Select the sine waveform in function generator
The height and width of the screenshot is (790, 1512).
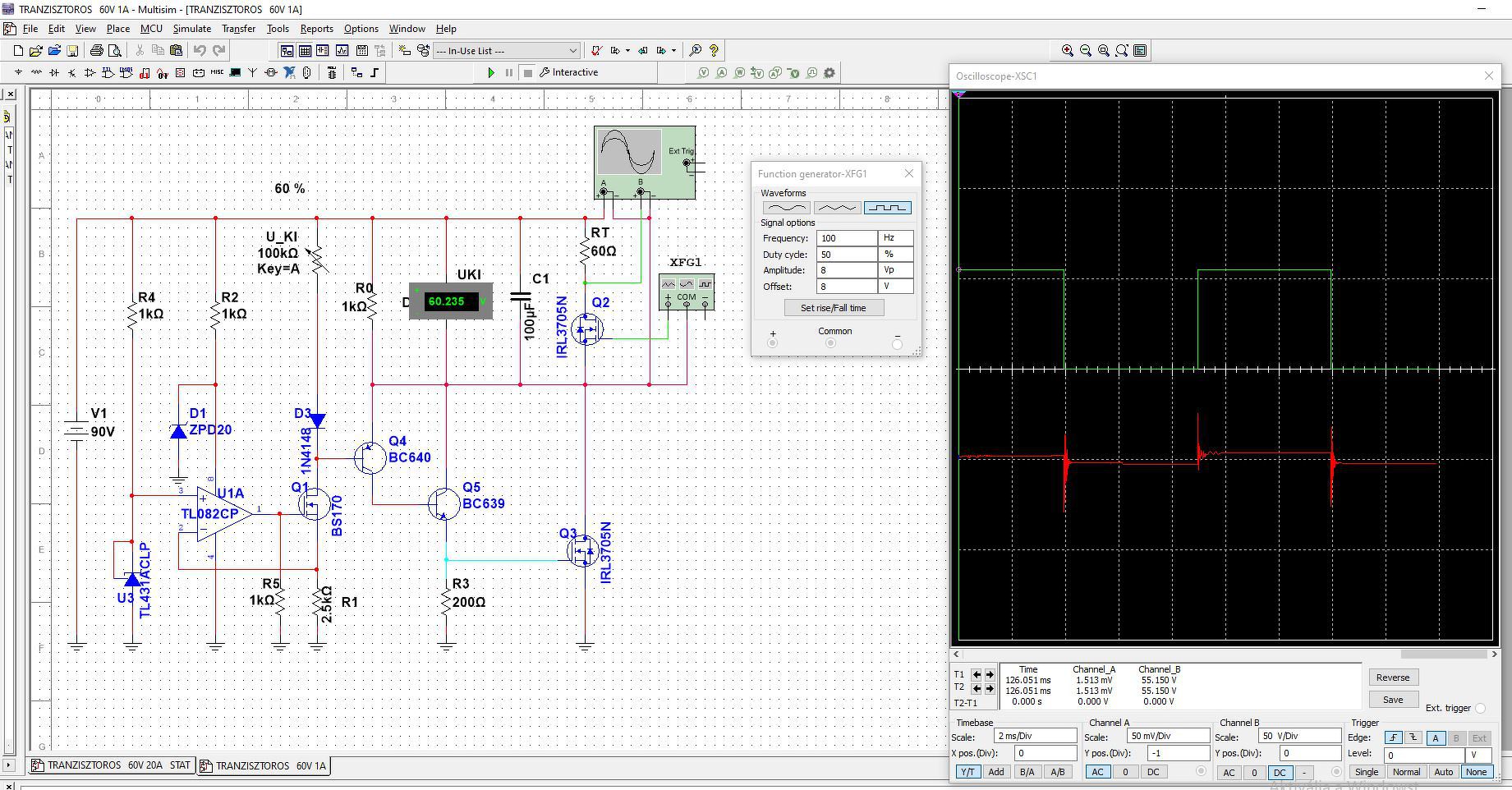click(x=786, y=208)
